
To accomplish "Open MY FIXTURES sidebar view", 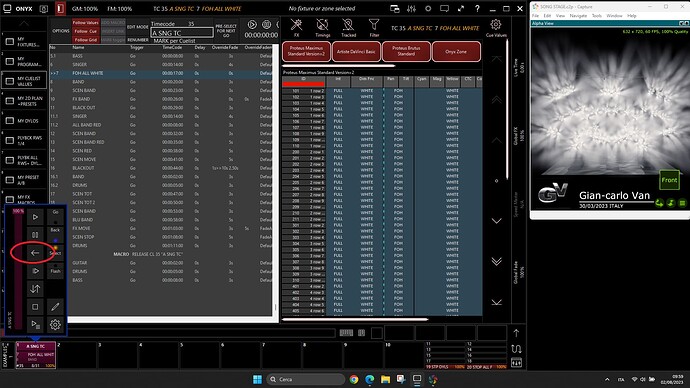I will point(24,42).
